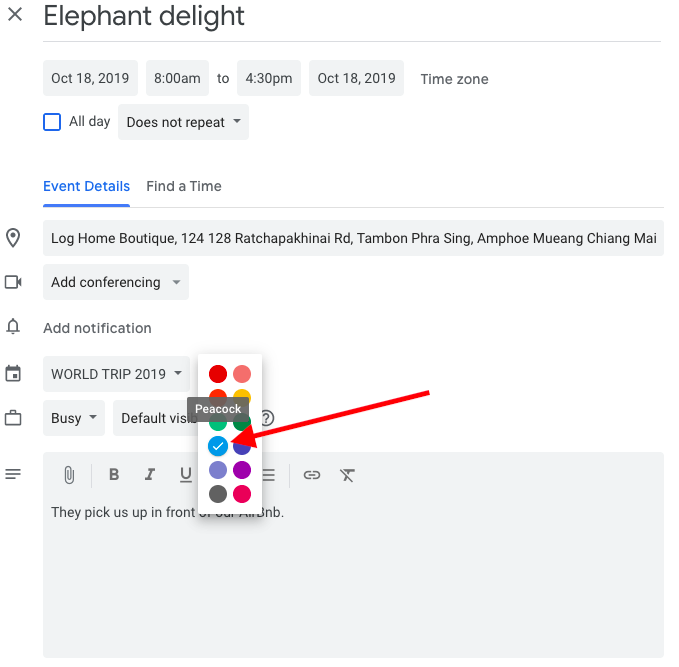Expand the Add conferencing dropdown

pos(115,282)
